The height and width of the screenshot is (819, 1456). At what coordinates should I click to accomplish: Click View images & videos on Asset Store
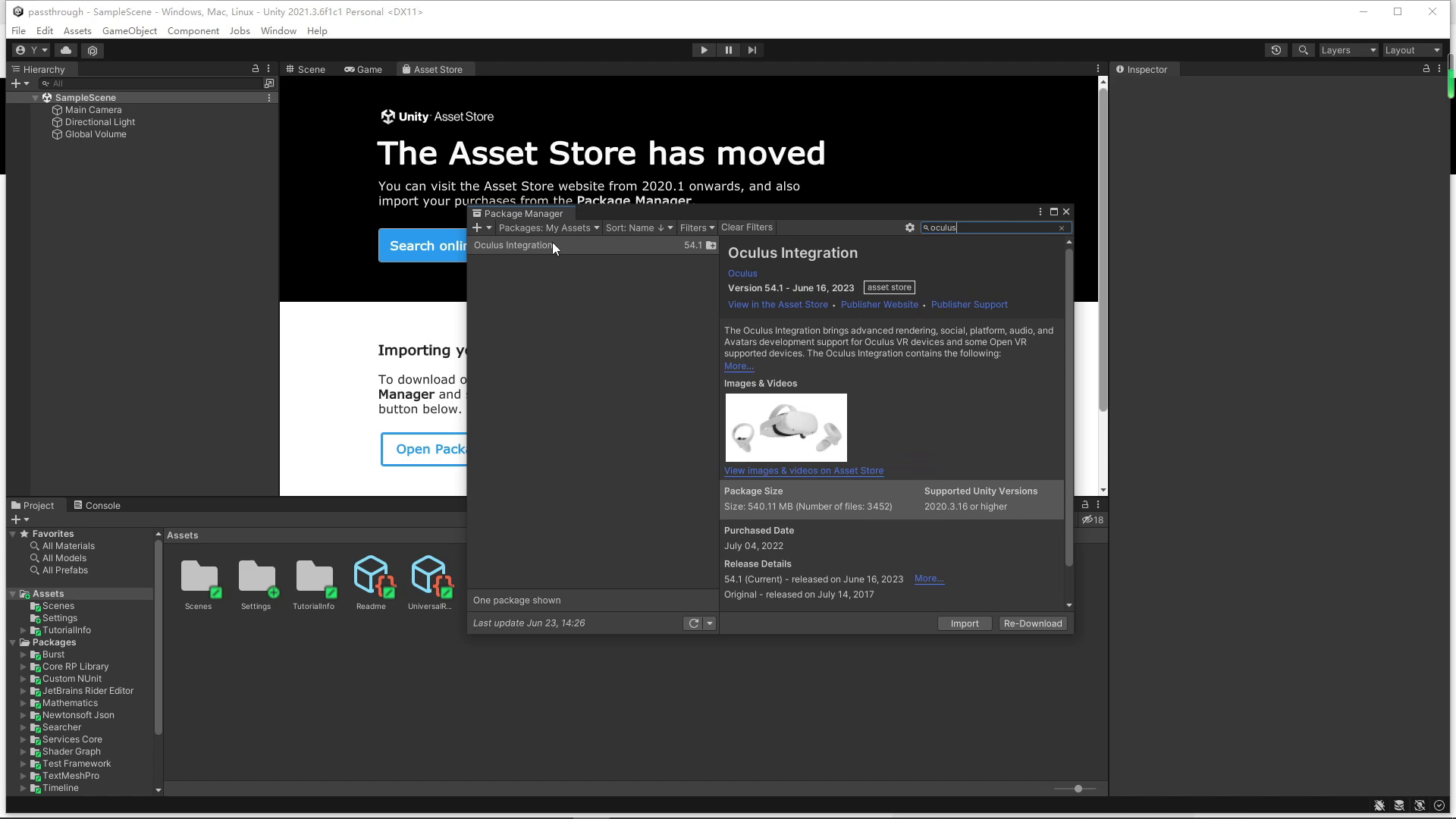pos(804,471)
